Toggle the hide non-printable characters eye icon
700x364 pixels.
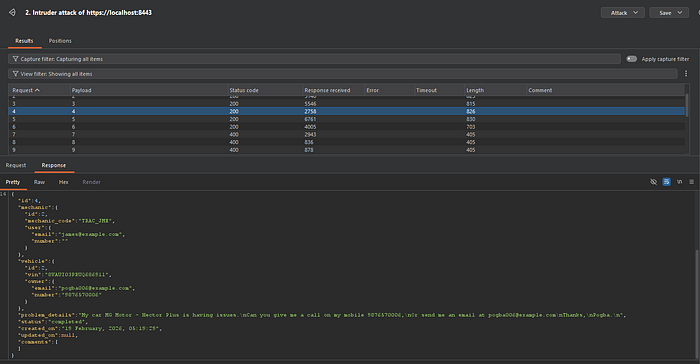point(654,182)
